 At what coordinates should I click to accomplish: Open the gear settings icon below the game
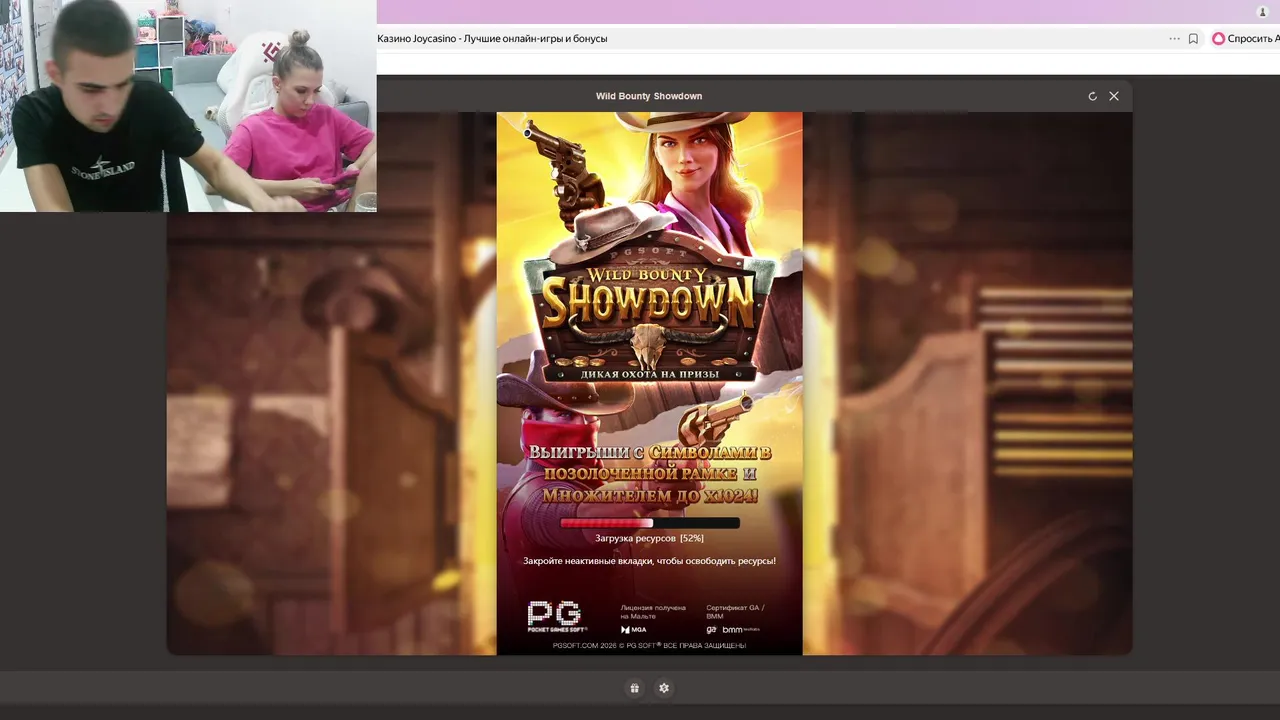664,688
